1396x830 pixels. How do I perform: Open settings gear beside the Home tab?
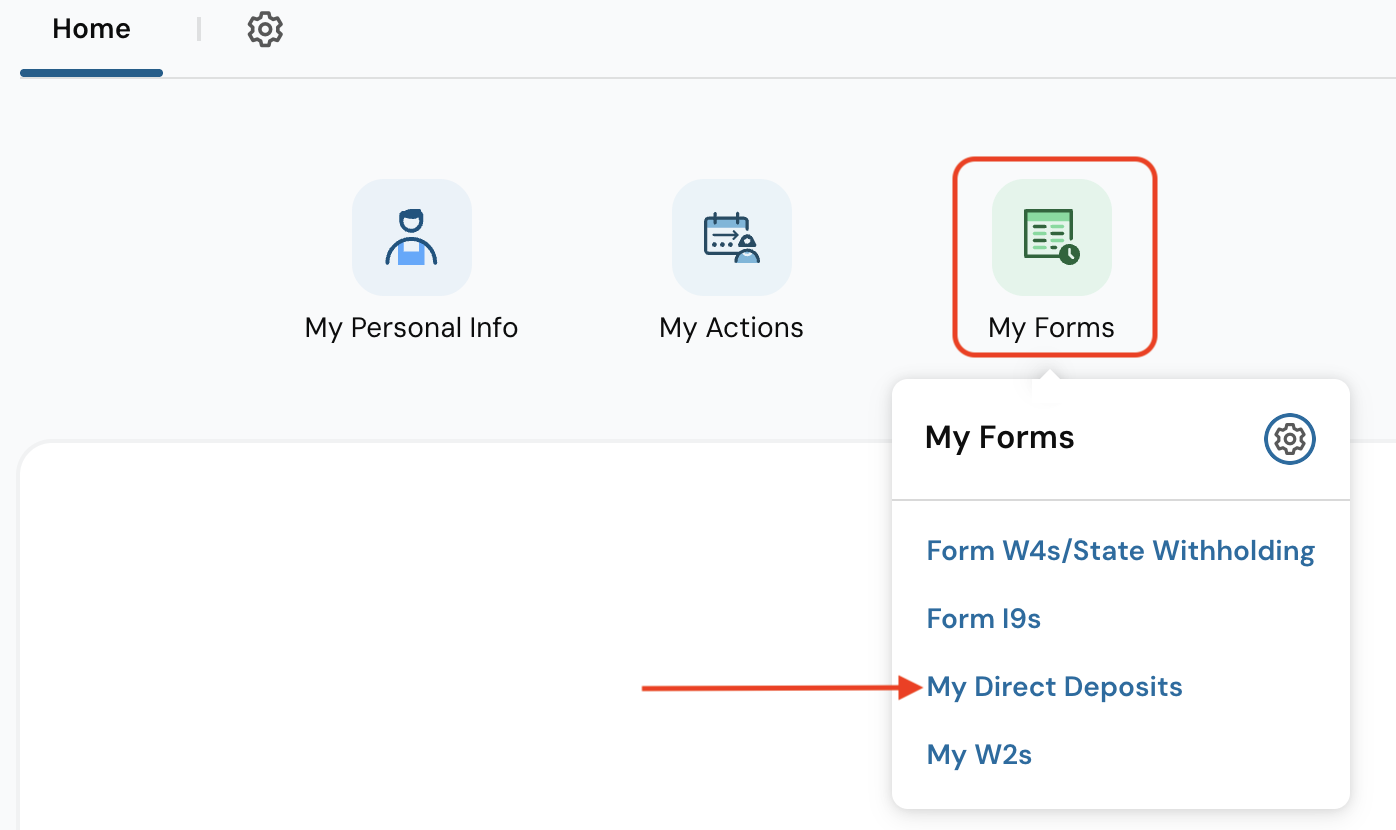[265, 30]
